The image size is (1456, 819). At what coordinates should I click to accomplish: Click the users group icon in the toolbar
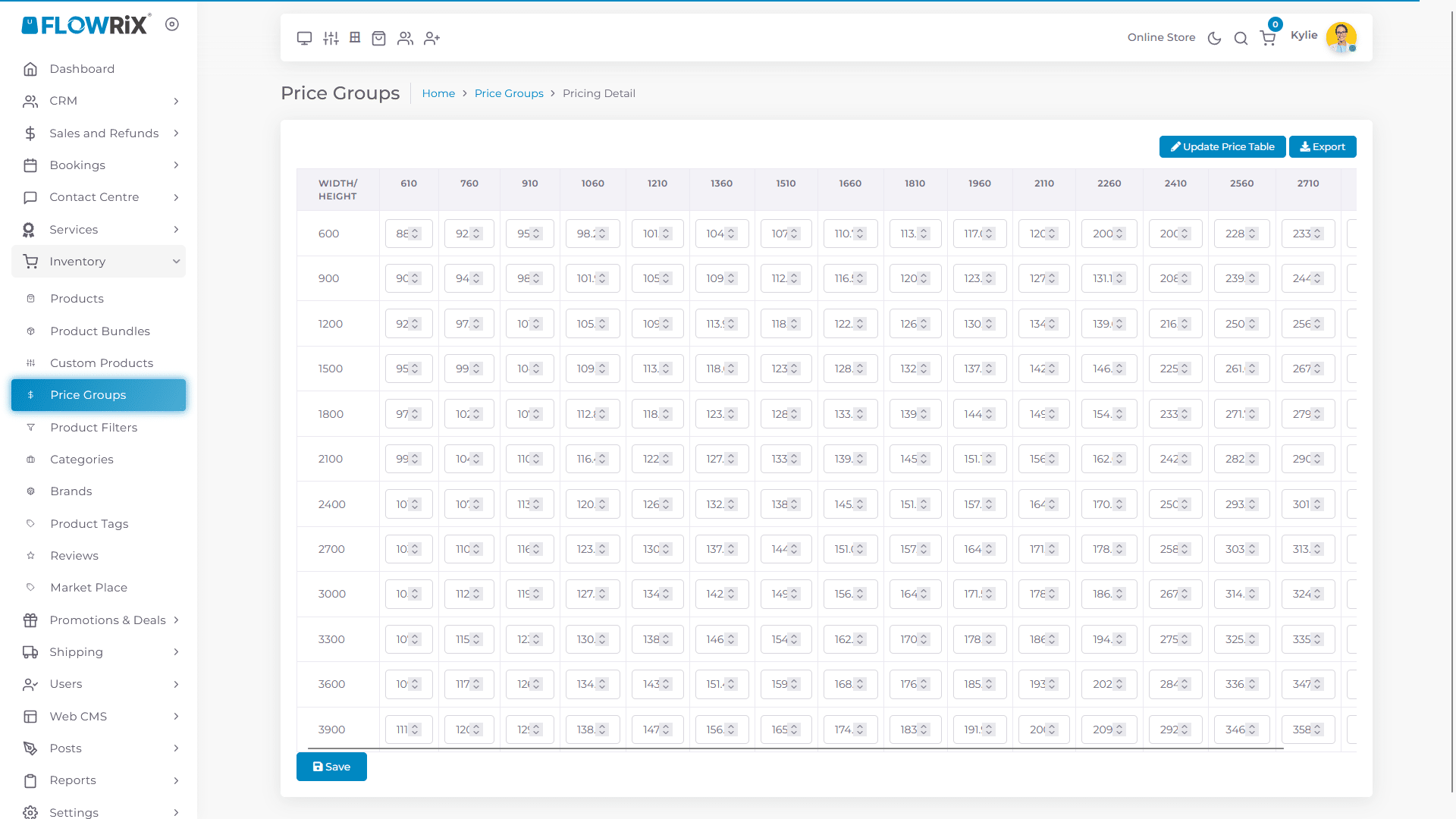(x=405, y=37)
